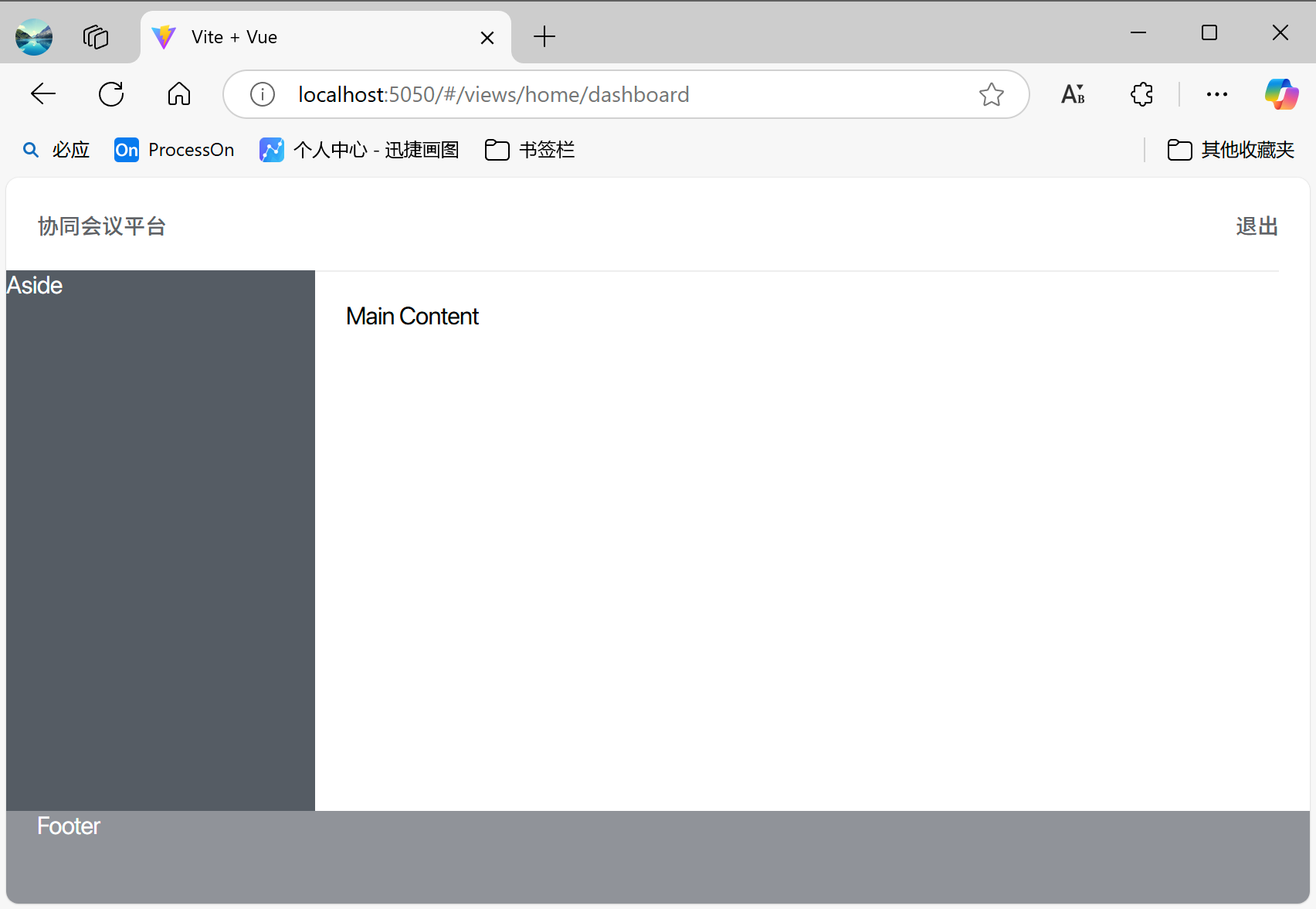Click the Footer text

coord(69,826)
